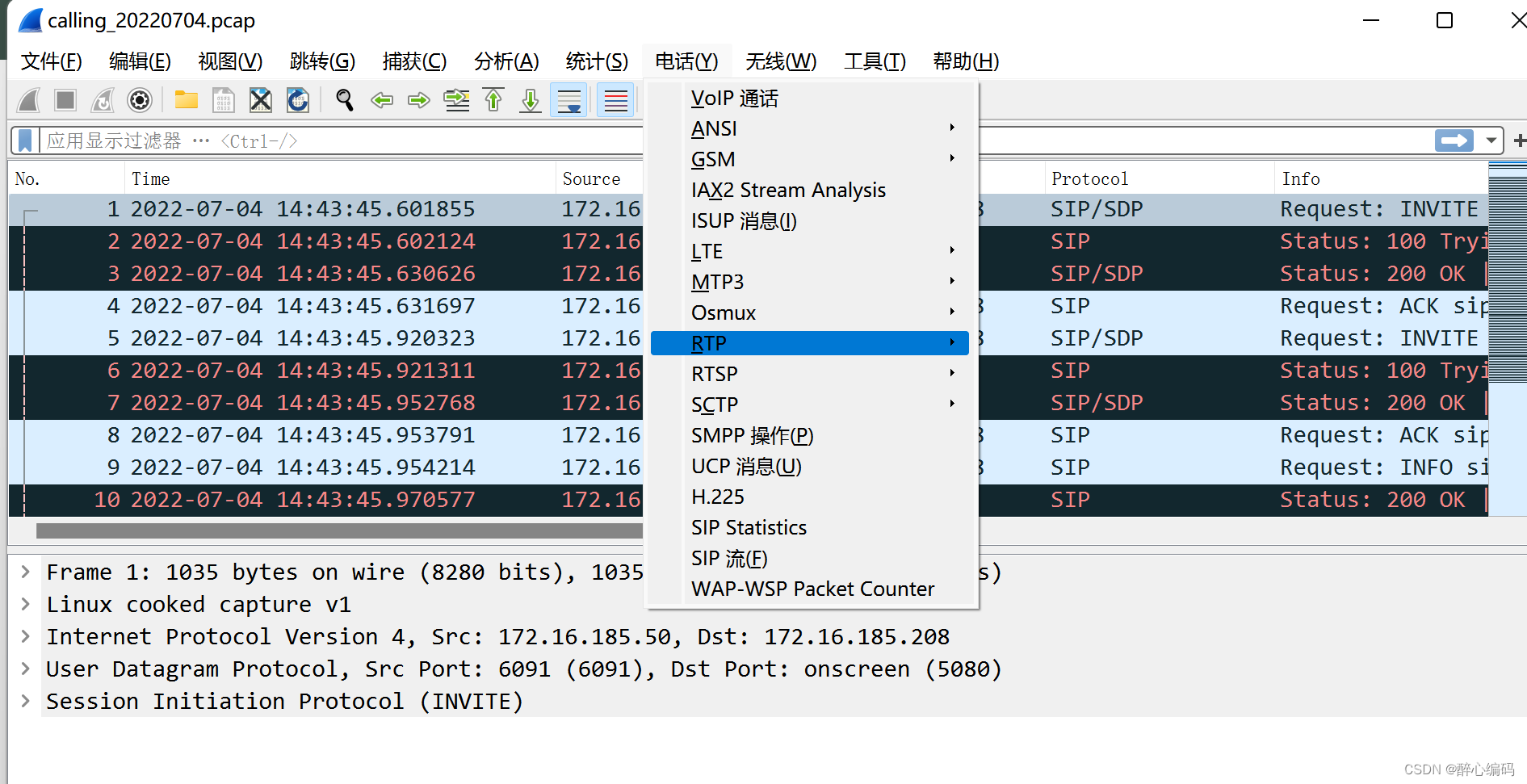Expand the MTP3 submenu
Viewport: 1527px width, 784px height.
[810, 283]
